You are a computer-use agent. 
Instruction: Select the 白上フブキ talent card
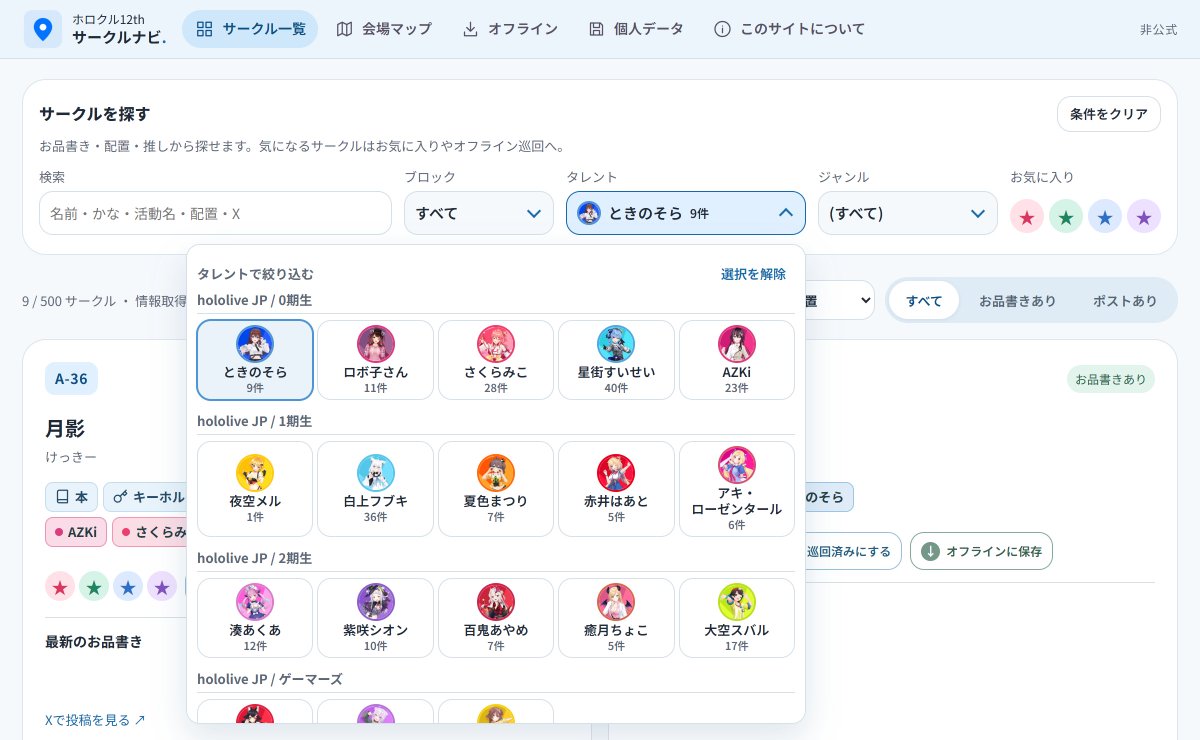click(375, 489)
